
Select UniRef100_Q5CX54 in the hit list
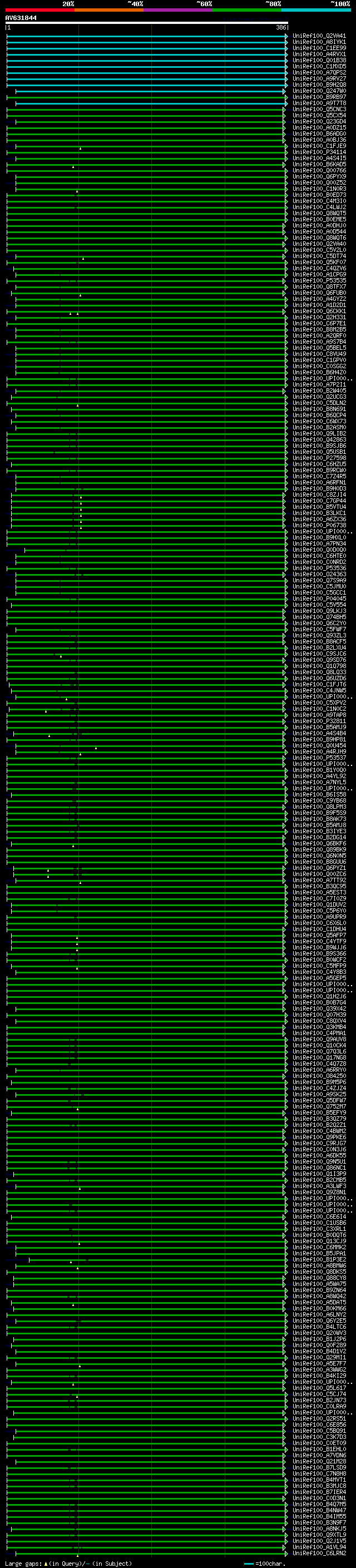click(319, 115)
